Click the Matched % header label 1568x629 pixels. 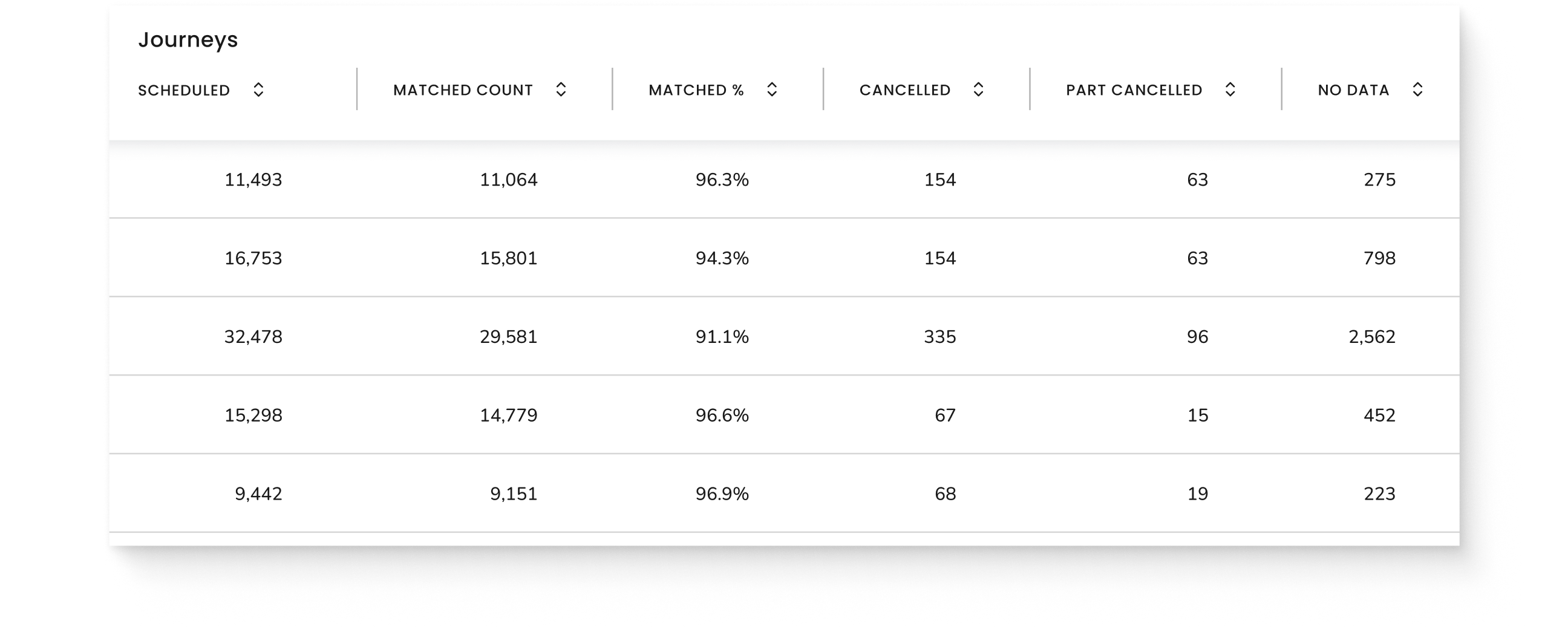[696, 91]
